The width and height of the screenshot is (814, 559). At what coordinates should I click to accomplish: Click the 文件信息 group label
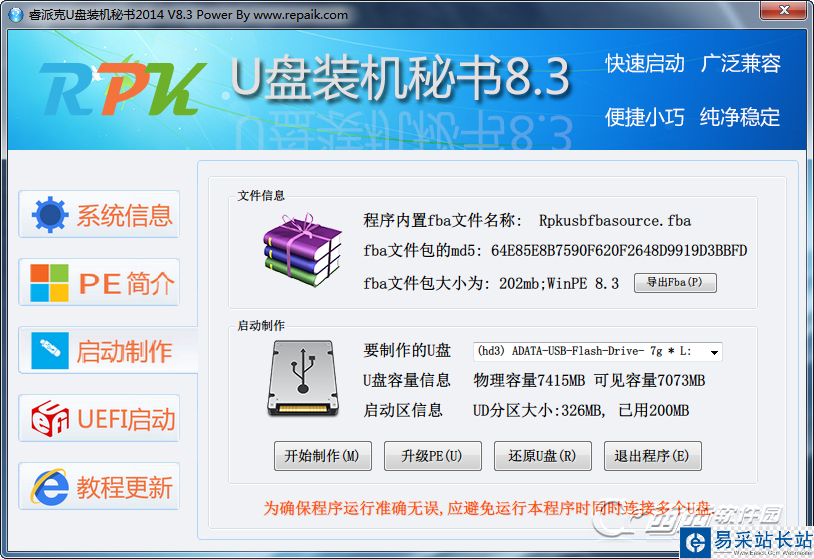point(261,196)
